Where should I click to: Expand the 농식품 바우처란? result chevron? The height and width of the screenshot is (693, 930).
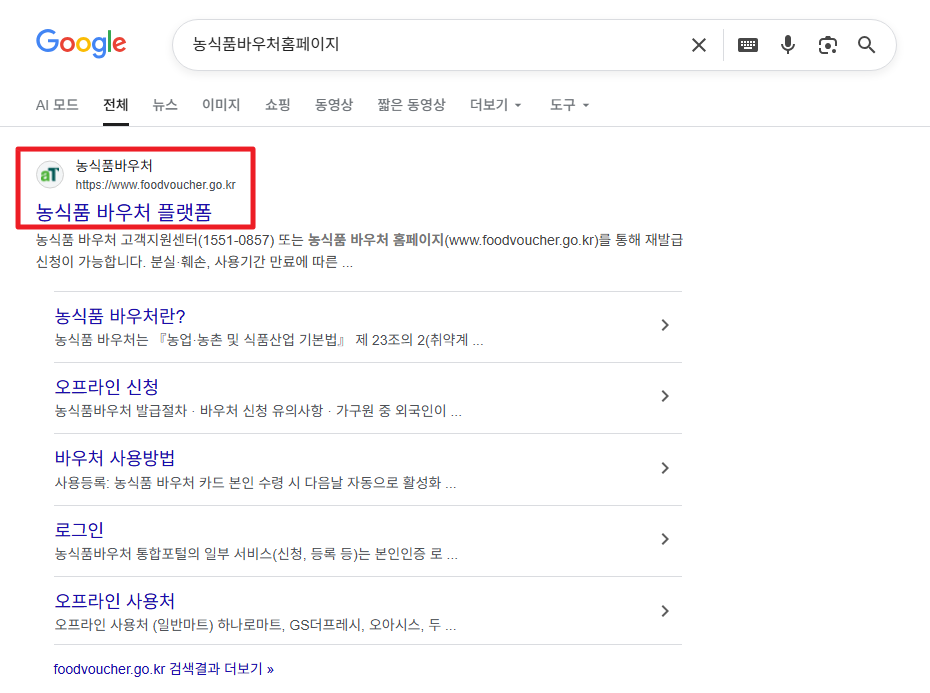[665, 324]
